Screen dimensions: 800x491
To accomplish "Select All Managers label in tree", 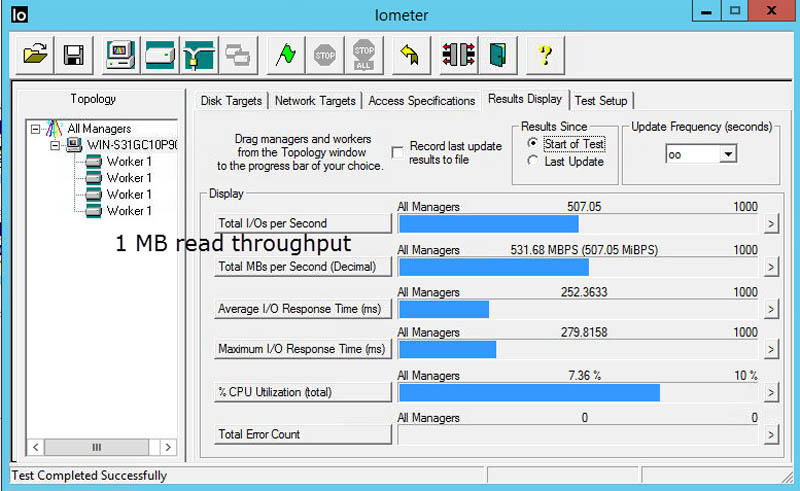I will click(99, 129).
